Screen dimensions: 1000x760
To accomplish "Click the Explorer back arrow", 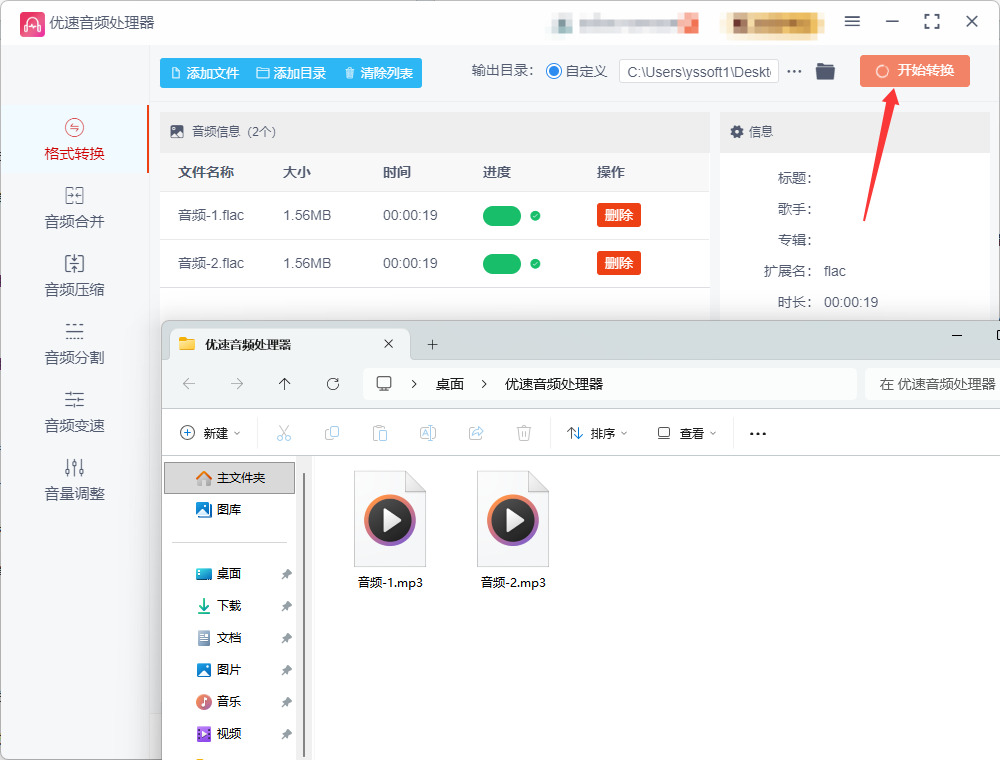I will point(189,384).
